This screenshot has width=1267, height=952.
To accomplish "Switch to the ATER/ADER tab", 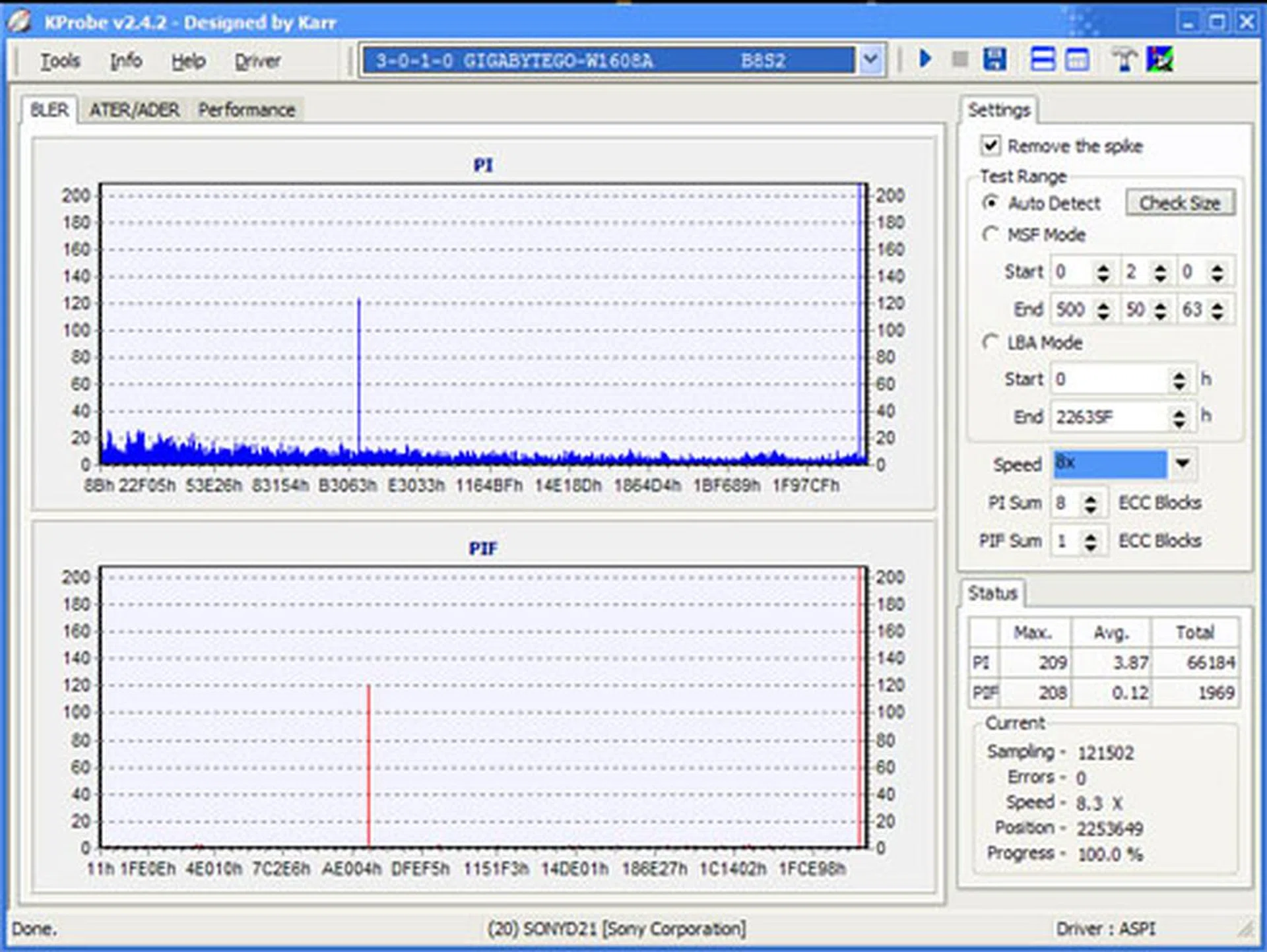I will 134,110.
